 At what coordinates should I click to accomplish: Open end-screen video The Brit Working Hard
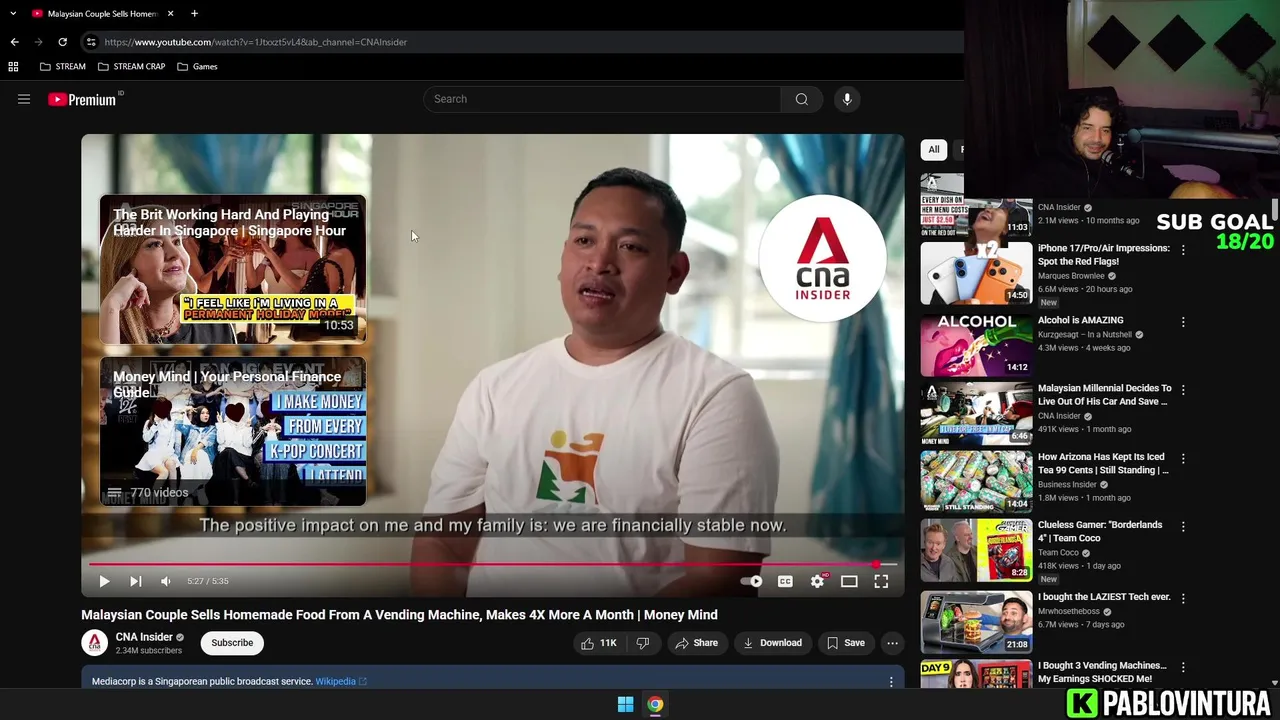point(233,270)
